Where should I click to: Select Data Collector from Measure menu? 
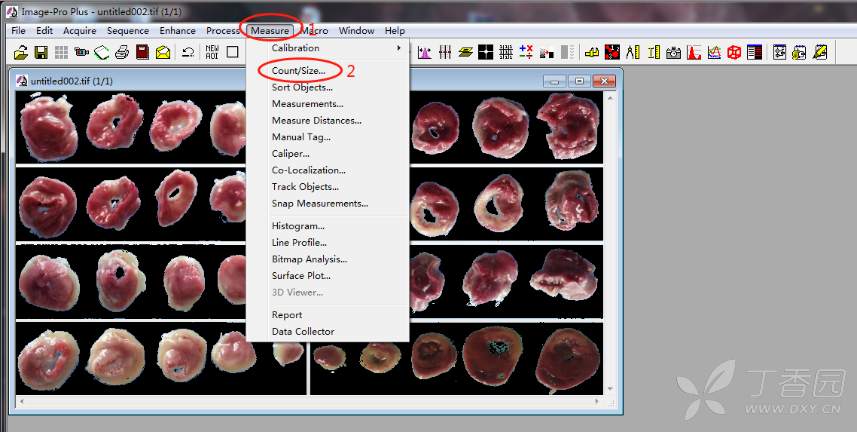coord(303,331)
